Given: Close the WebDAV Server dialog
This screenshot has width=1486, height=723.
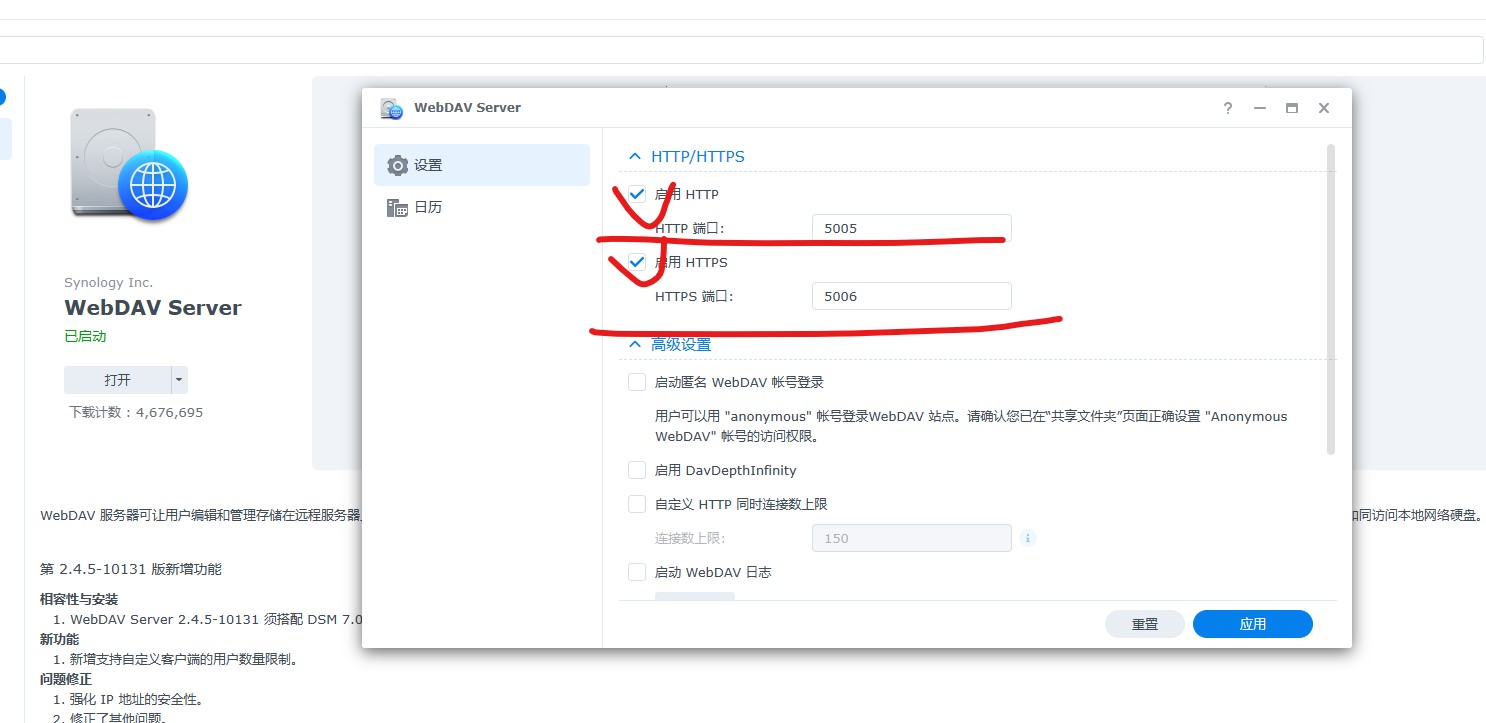Looking at the screenshot, I should point(1324,108).
